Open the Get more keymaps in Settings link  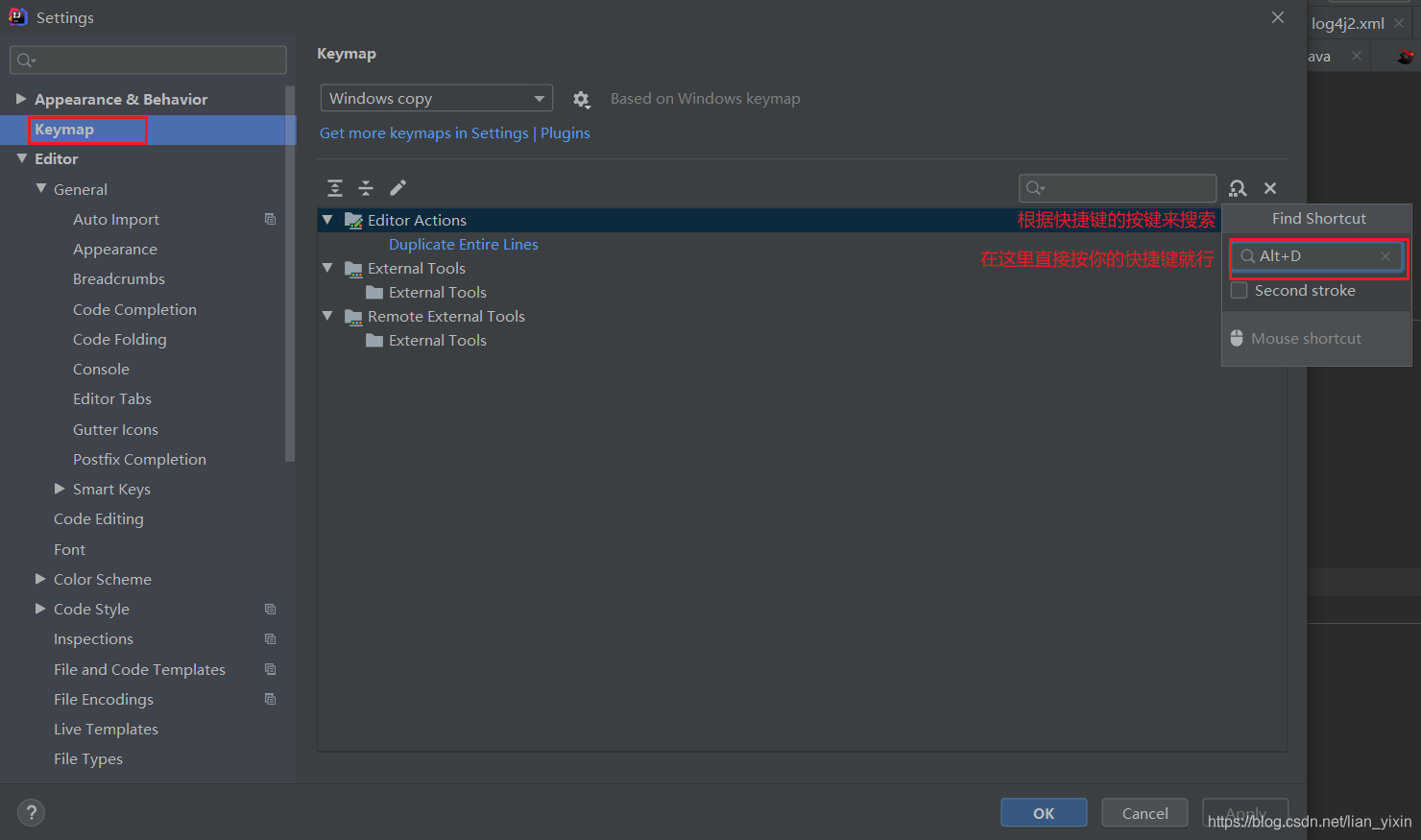[x=424, y=132]
